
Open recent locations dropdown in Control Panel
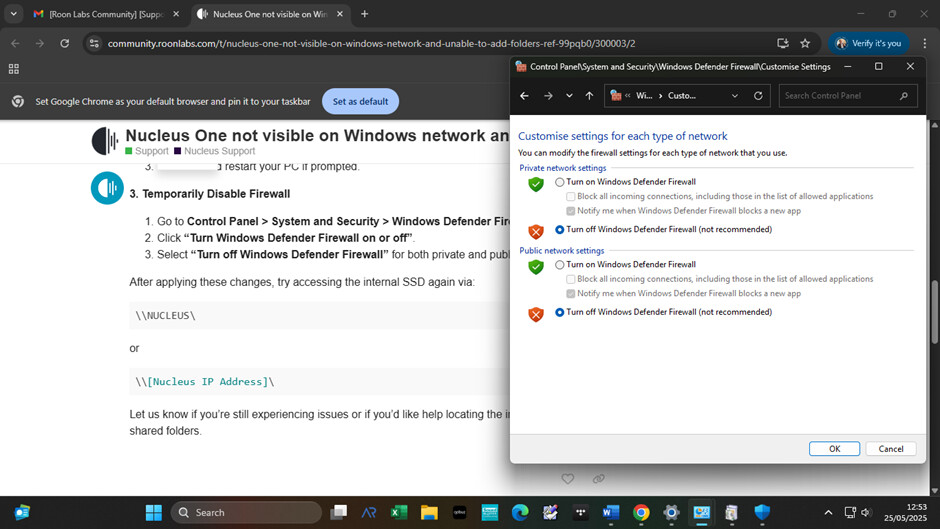click(569, 96)
